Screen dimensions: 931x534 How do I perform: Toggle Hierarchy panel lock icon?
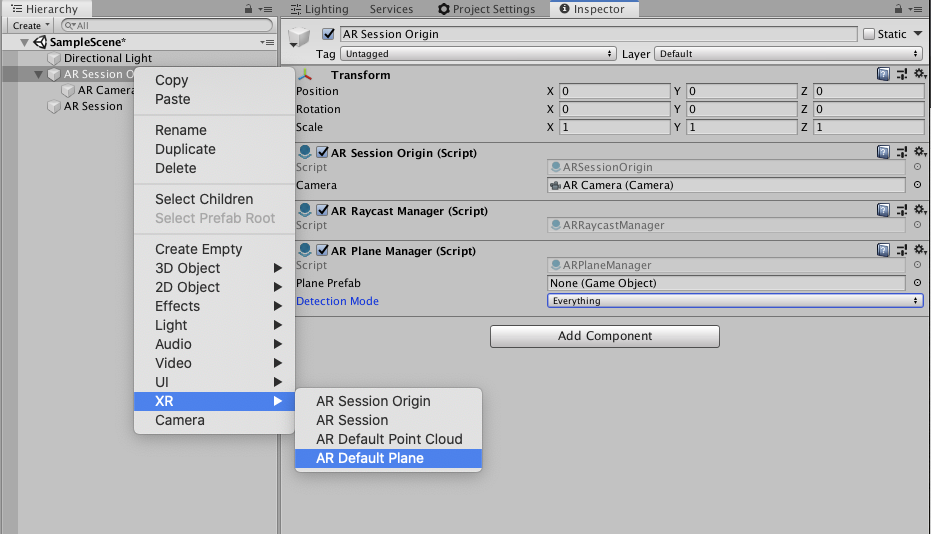point(248,9)
